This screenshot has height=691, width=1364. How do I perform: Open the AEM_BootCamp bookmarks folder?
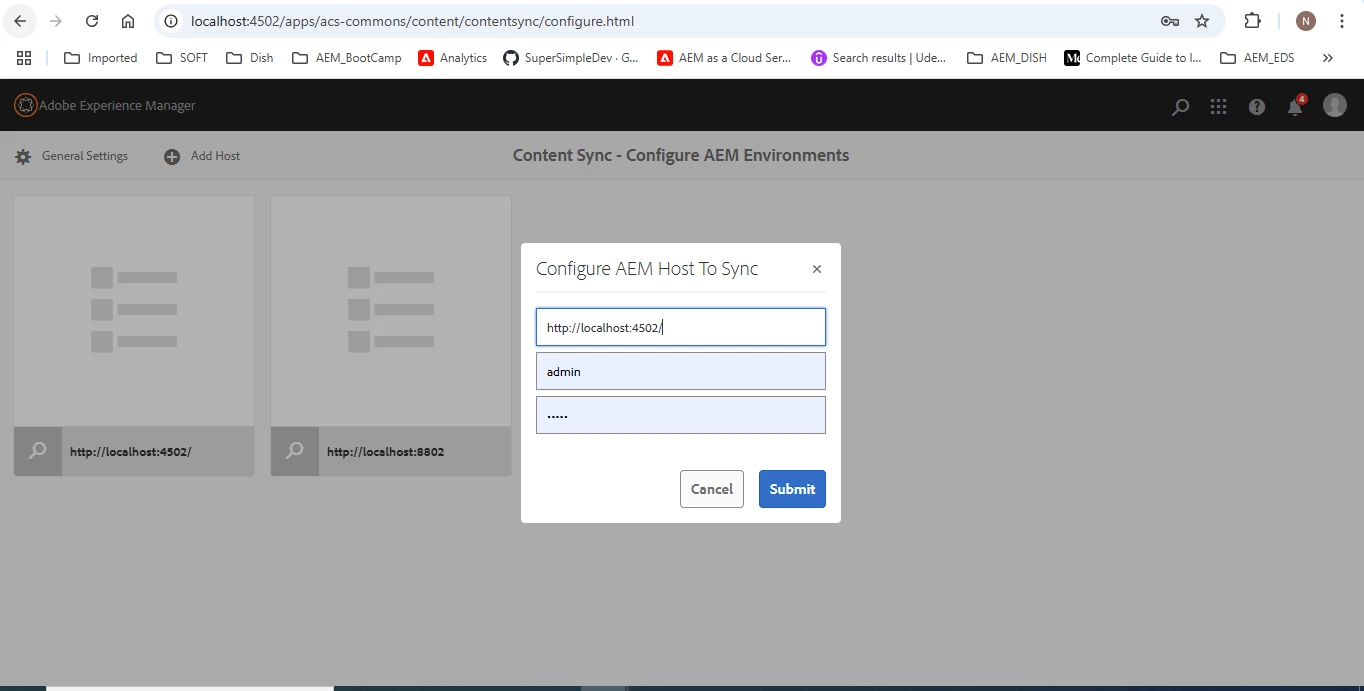pos(346,58)
